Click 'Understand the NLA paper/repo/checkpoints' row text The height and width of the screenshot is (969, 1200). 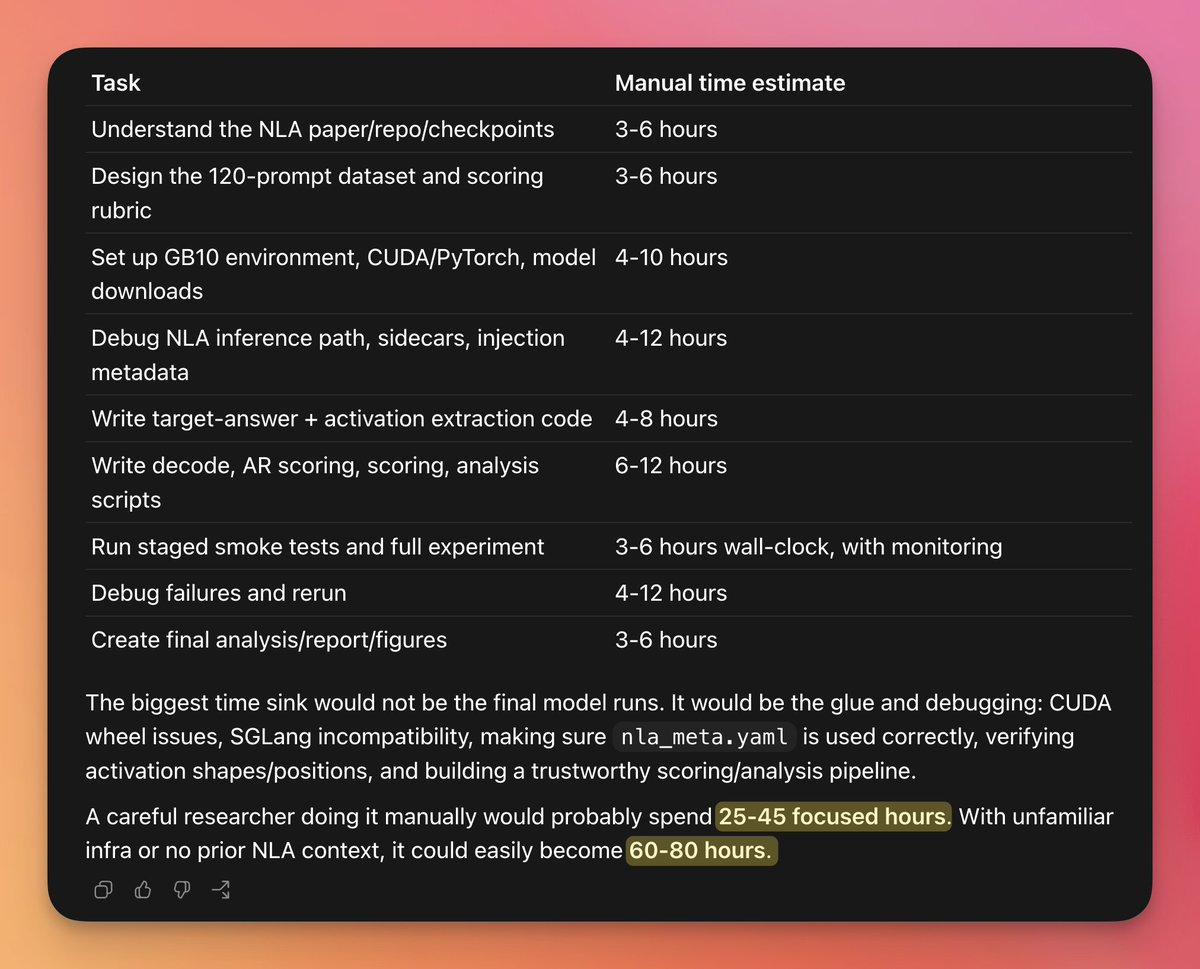tap(322, 129)
